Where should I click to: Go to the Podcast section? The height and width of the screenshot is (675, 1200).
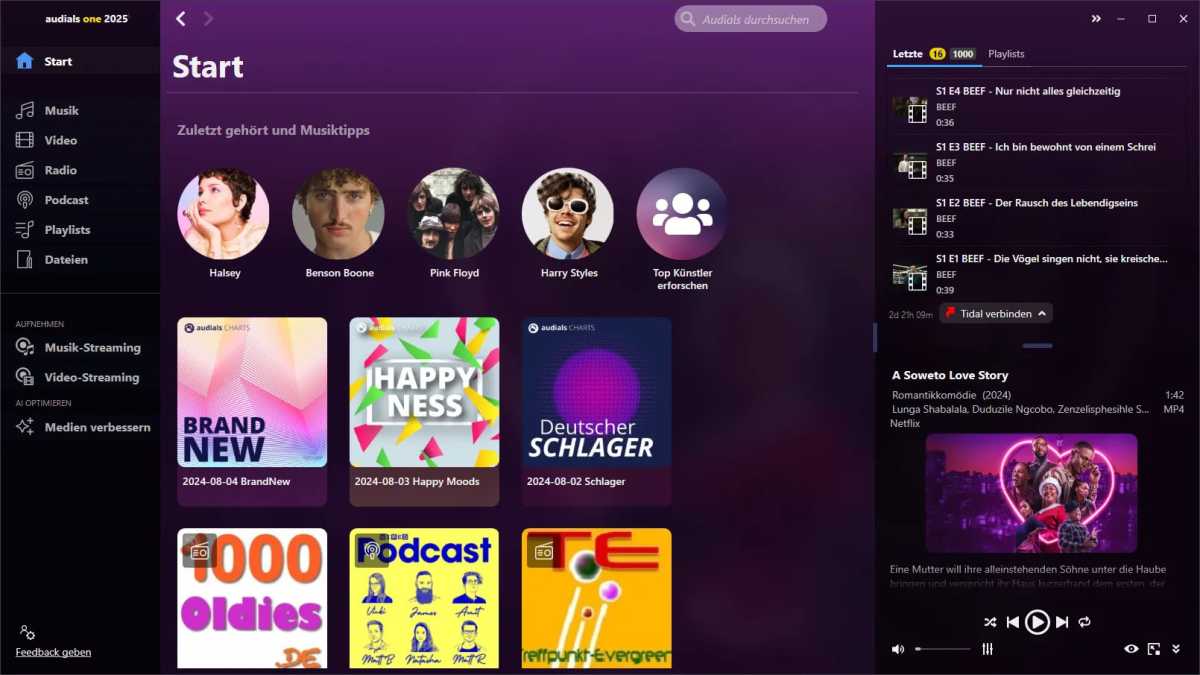tap(65, 200)
